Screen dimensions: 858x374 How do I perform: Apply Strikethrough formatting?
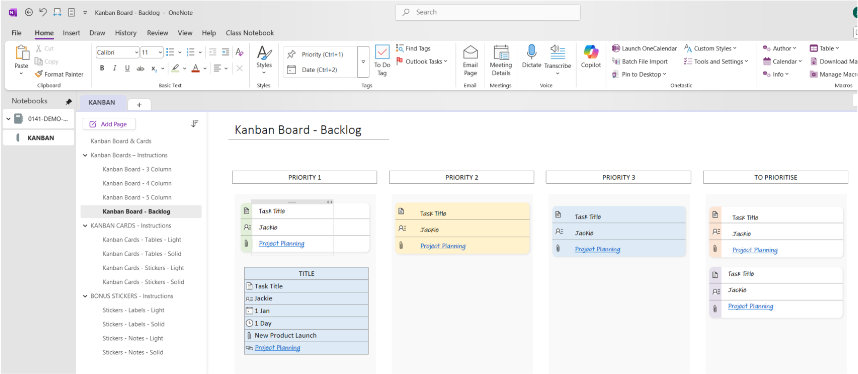[x=140, y=68]
